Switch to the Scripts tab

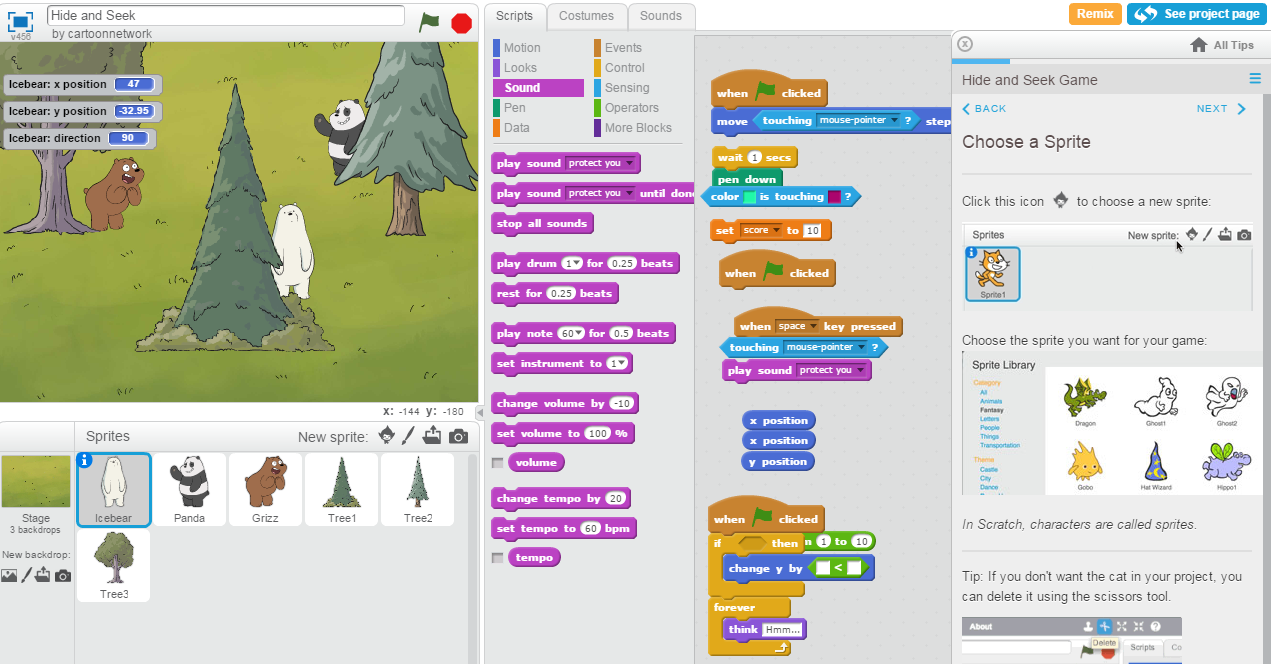[x=515, y=16]
